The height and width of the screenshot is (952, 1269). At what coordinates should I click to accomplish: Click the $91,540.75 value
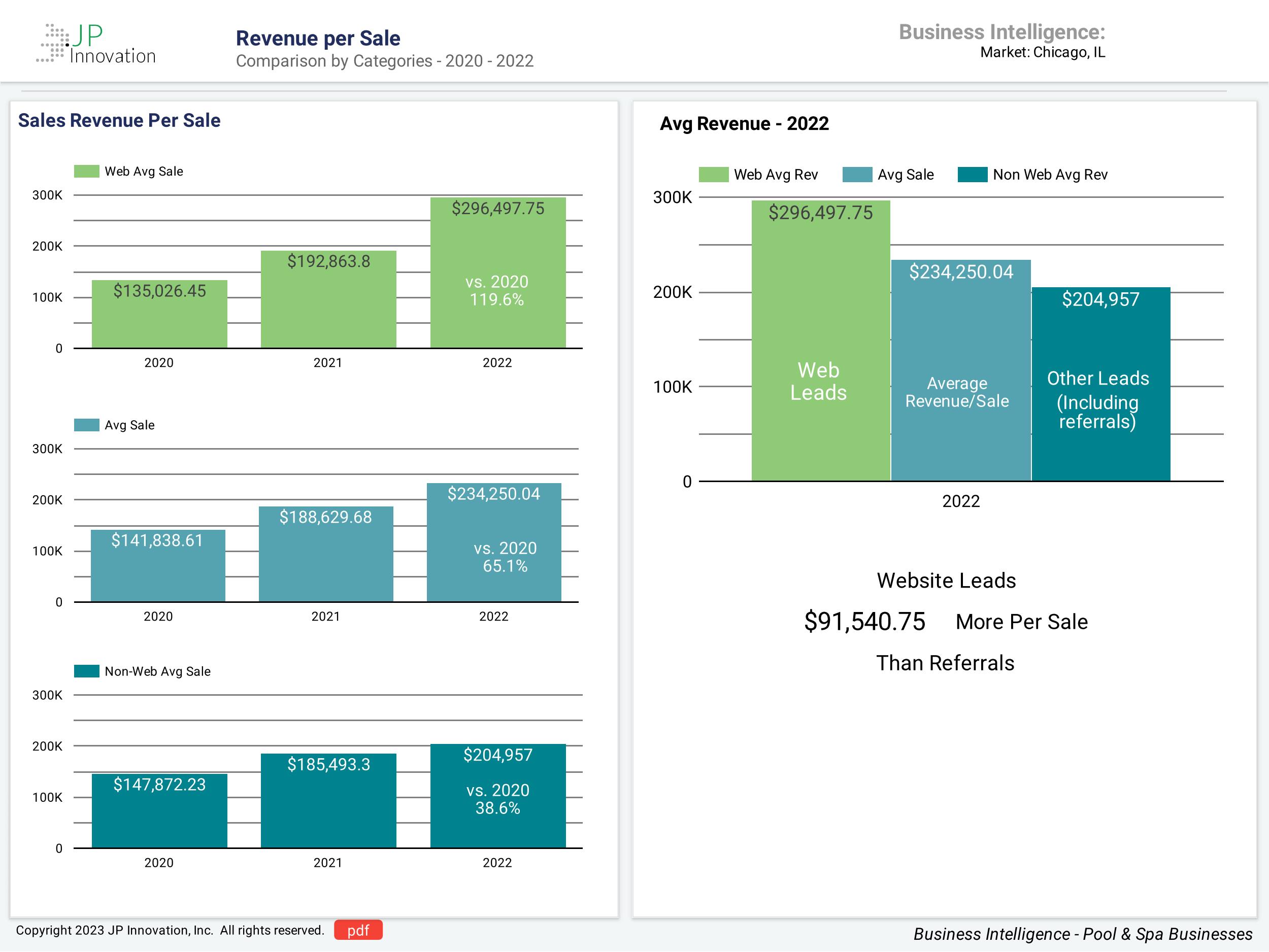pos(864,621)
